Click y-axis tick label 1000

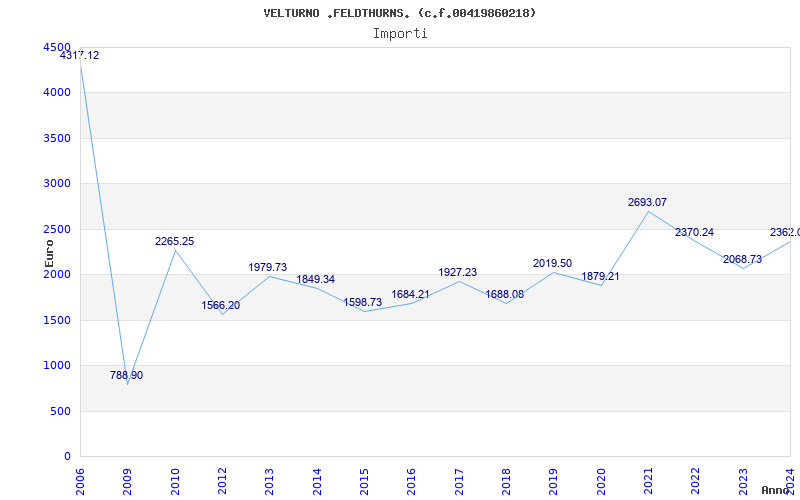pos(57,366)
